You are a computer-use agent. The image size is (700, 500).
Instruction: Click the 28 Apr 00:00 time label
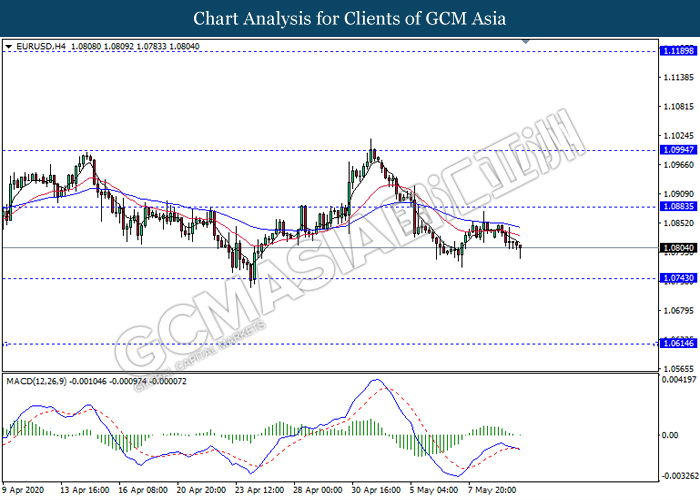[318, 490]
